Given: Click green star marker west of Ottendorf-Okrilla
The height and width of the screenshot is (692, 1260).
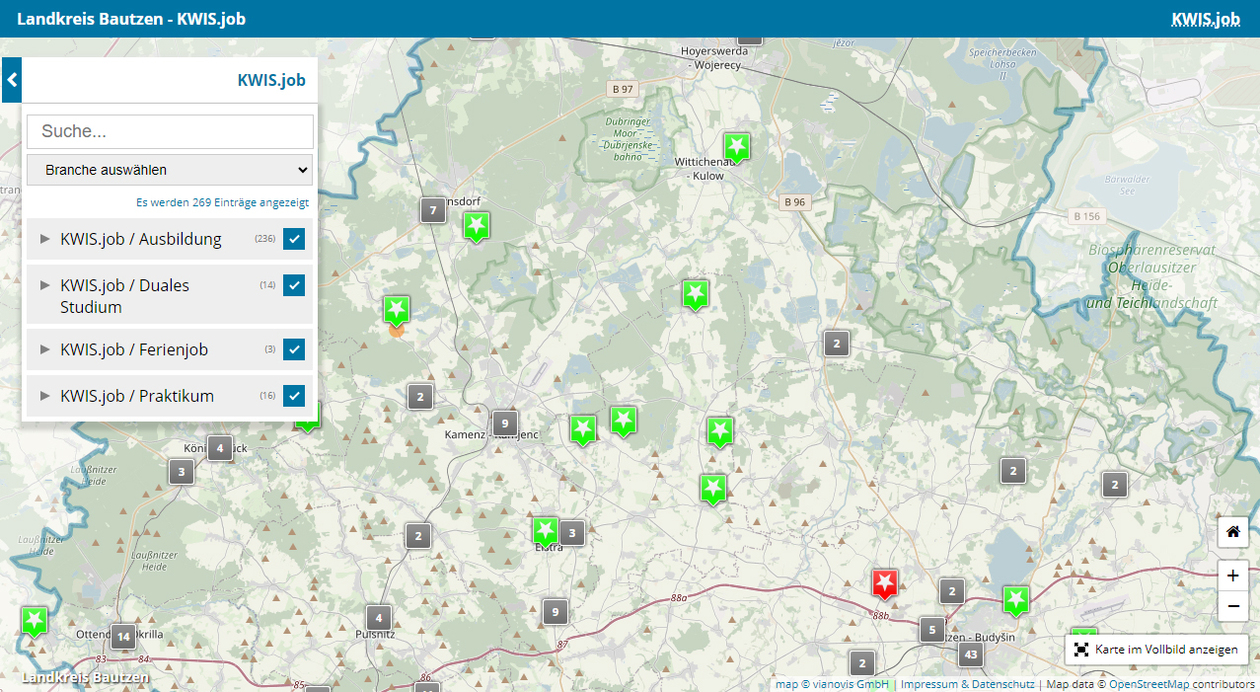Looking at the screenshot, I should [35, 620].
